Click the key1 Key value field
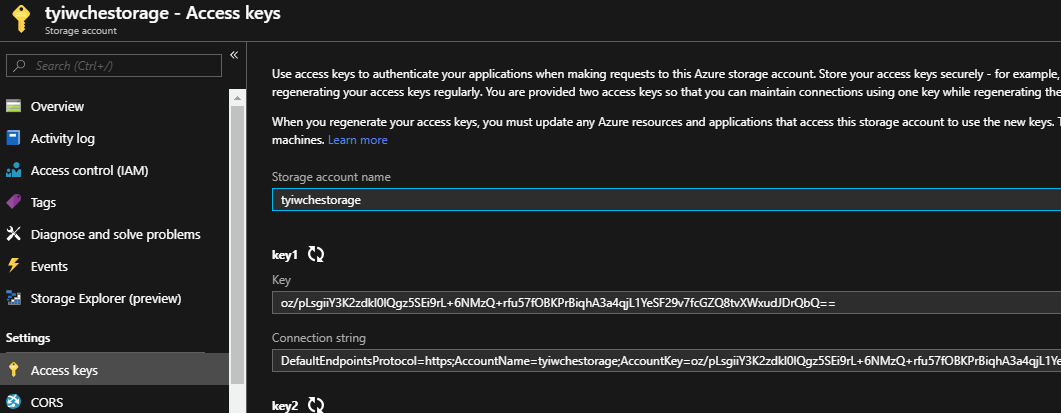 [667, 303]
